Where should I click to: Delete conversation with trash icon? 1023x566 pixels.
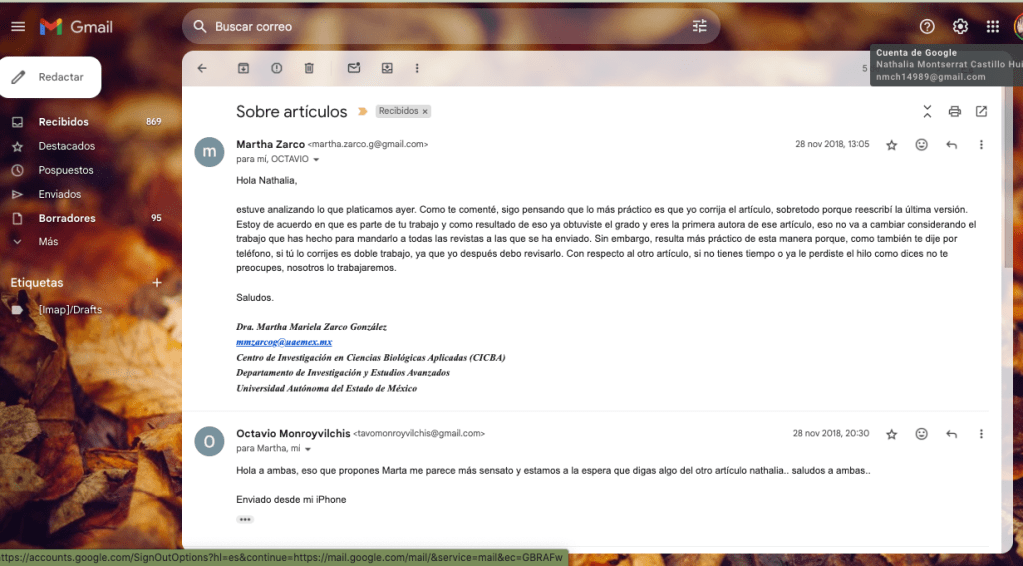point(309,68)
